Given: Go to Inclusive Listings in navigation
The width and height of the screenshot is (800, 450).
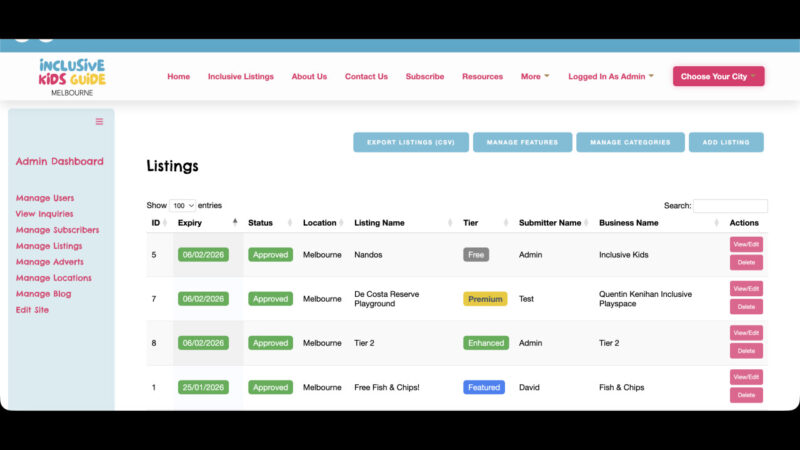Looking at the screenshot, I should pos(240,76).
